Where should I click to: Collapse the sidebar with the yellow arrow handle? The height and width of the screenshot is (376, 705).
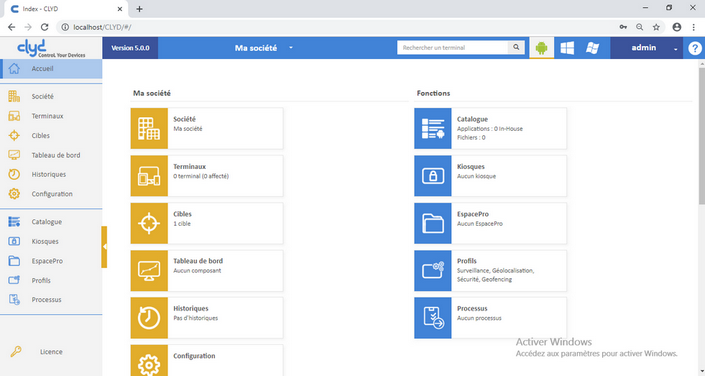point(104,247)
